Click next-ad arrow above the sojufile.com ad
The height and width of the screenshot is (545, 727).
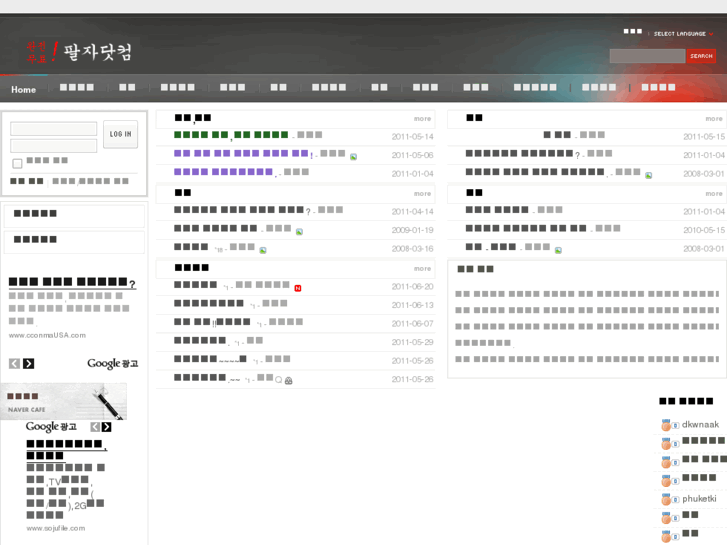[x=106, y=427]
